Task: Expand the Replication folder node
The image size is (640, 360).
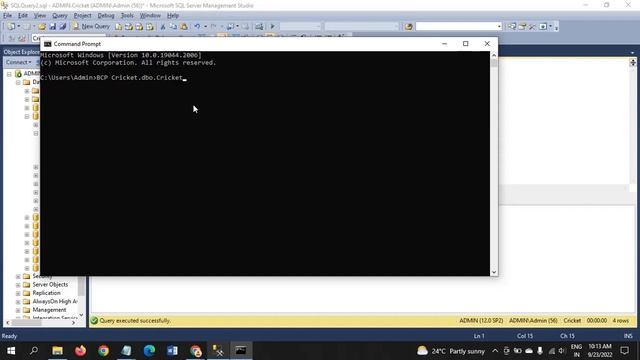Action: [18, 293]
